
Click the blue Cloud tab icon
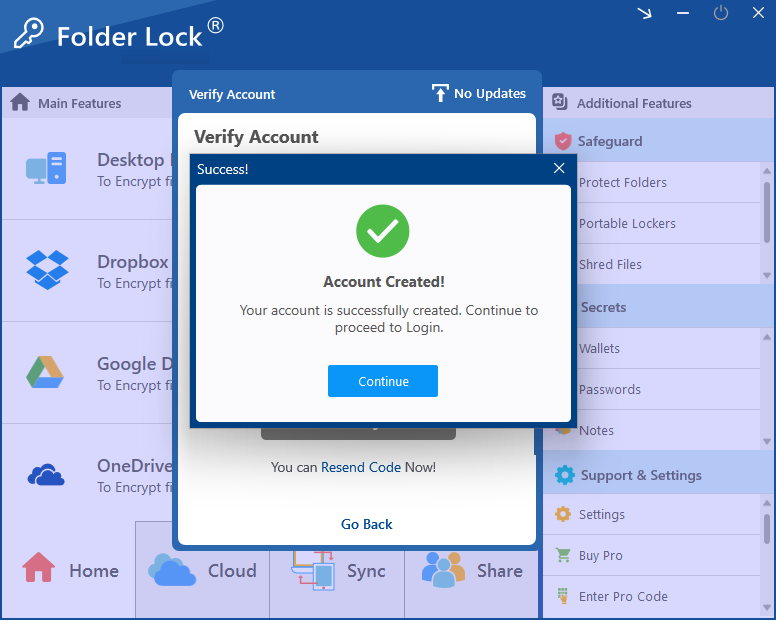[172, 570]
